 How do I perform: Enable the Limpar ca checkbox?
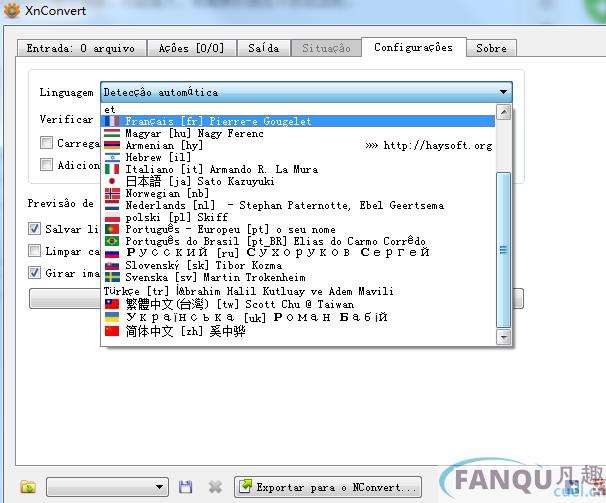point(34,251)
